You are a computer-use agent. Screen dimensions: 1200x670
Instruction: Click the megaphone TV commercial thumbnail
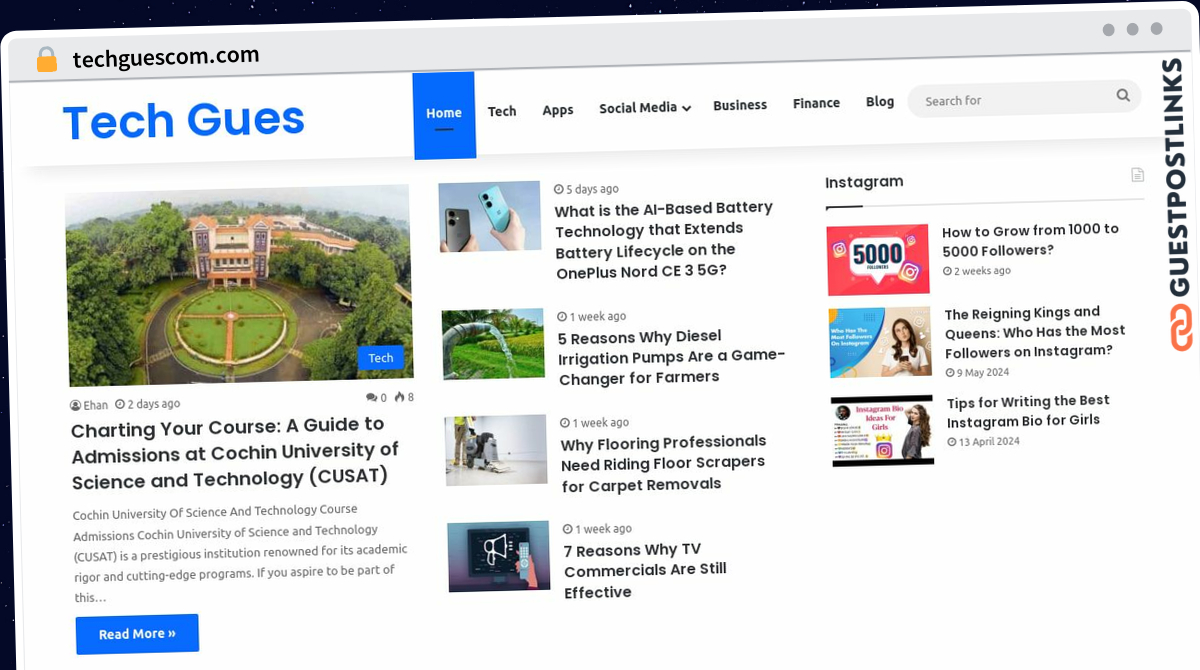pos(499,556)
